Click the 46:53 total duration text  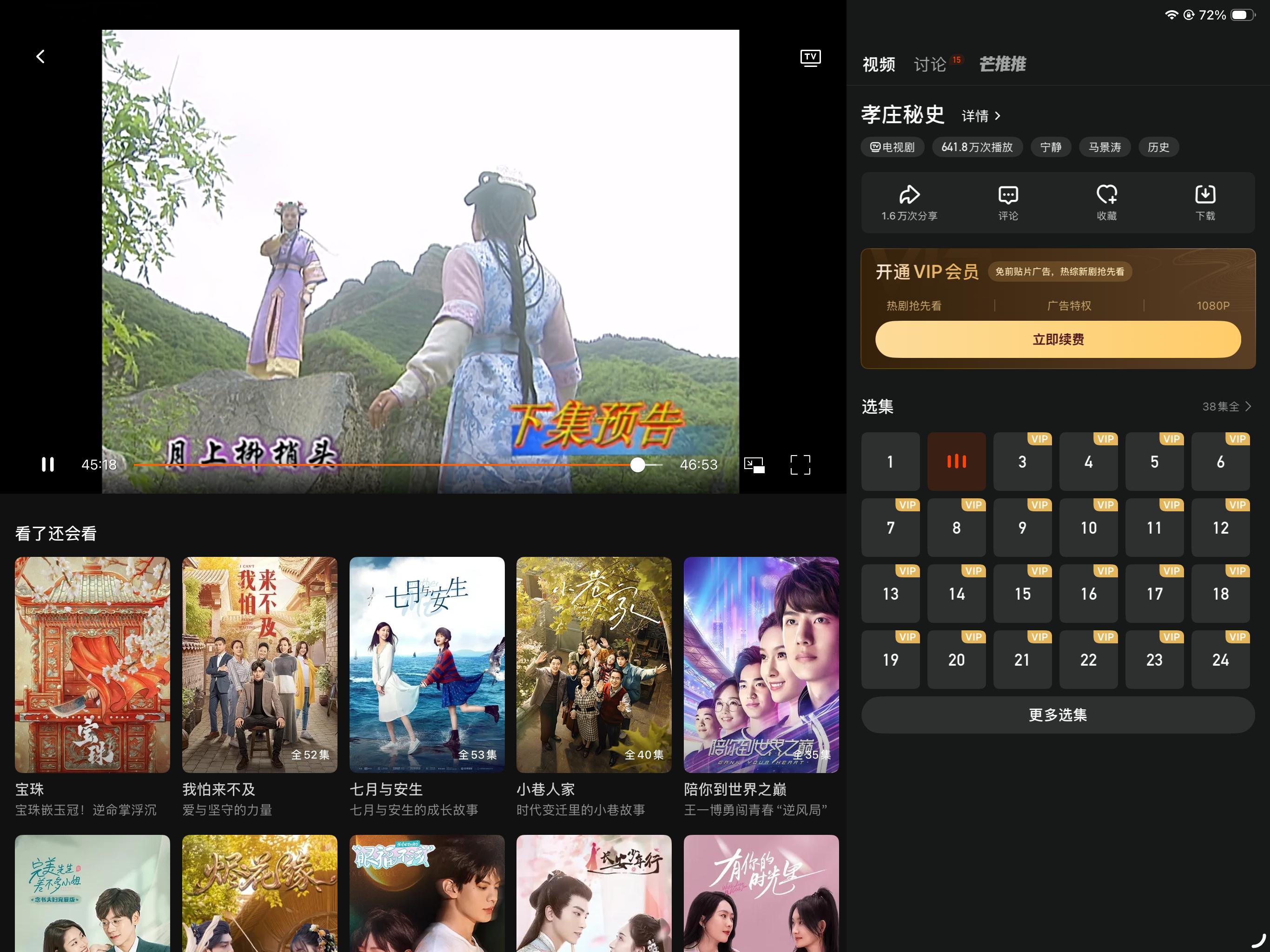(699, 464)
